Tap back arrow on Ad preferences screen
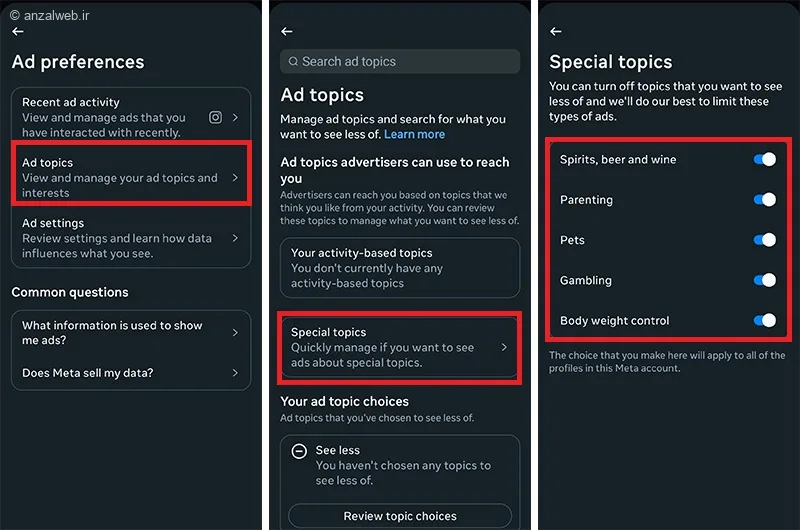This screenshot has width=800, height=530. [18, 32]
